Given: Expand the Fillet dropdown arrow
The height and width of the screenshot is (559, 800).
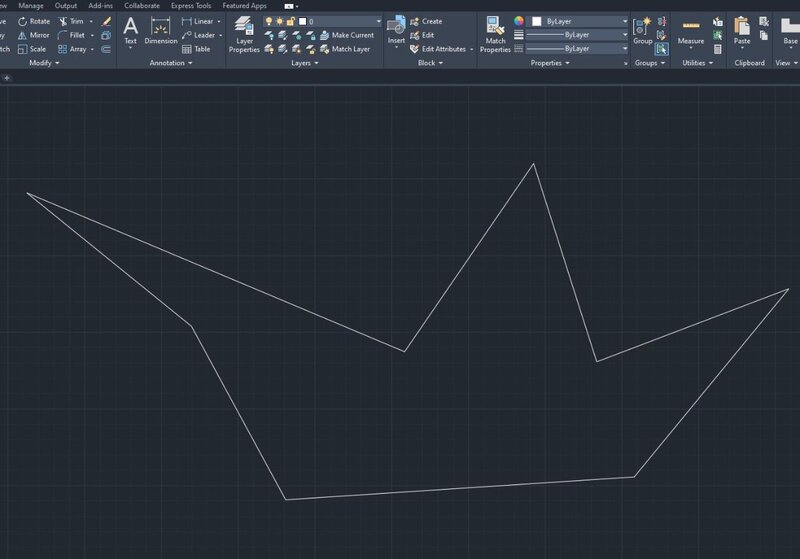Looking at the screenshot, I should pos(92,35).
